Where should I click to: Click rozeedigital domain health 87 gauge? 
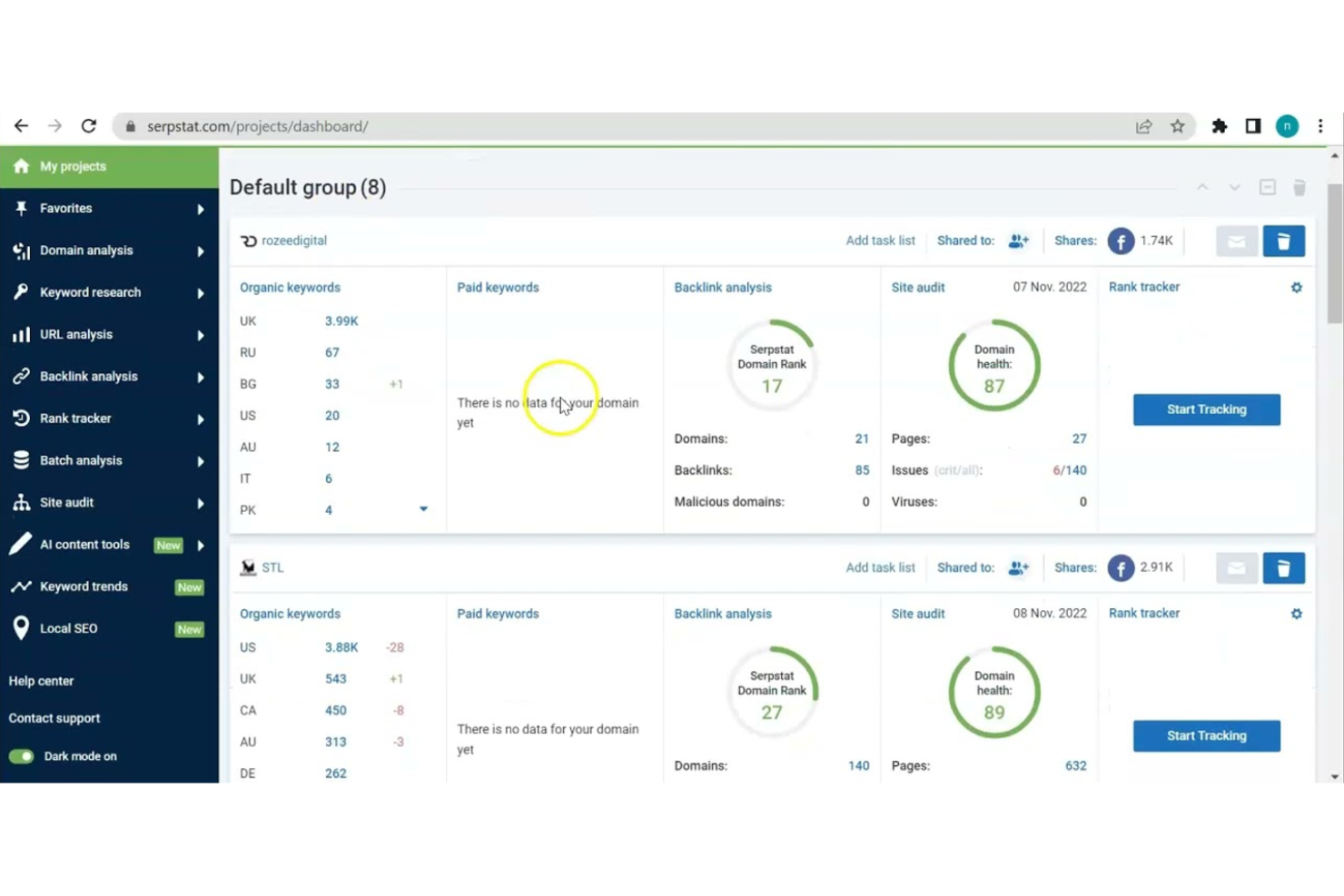point(994,365)
